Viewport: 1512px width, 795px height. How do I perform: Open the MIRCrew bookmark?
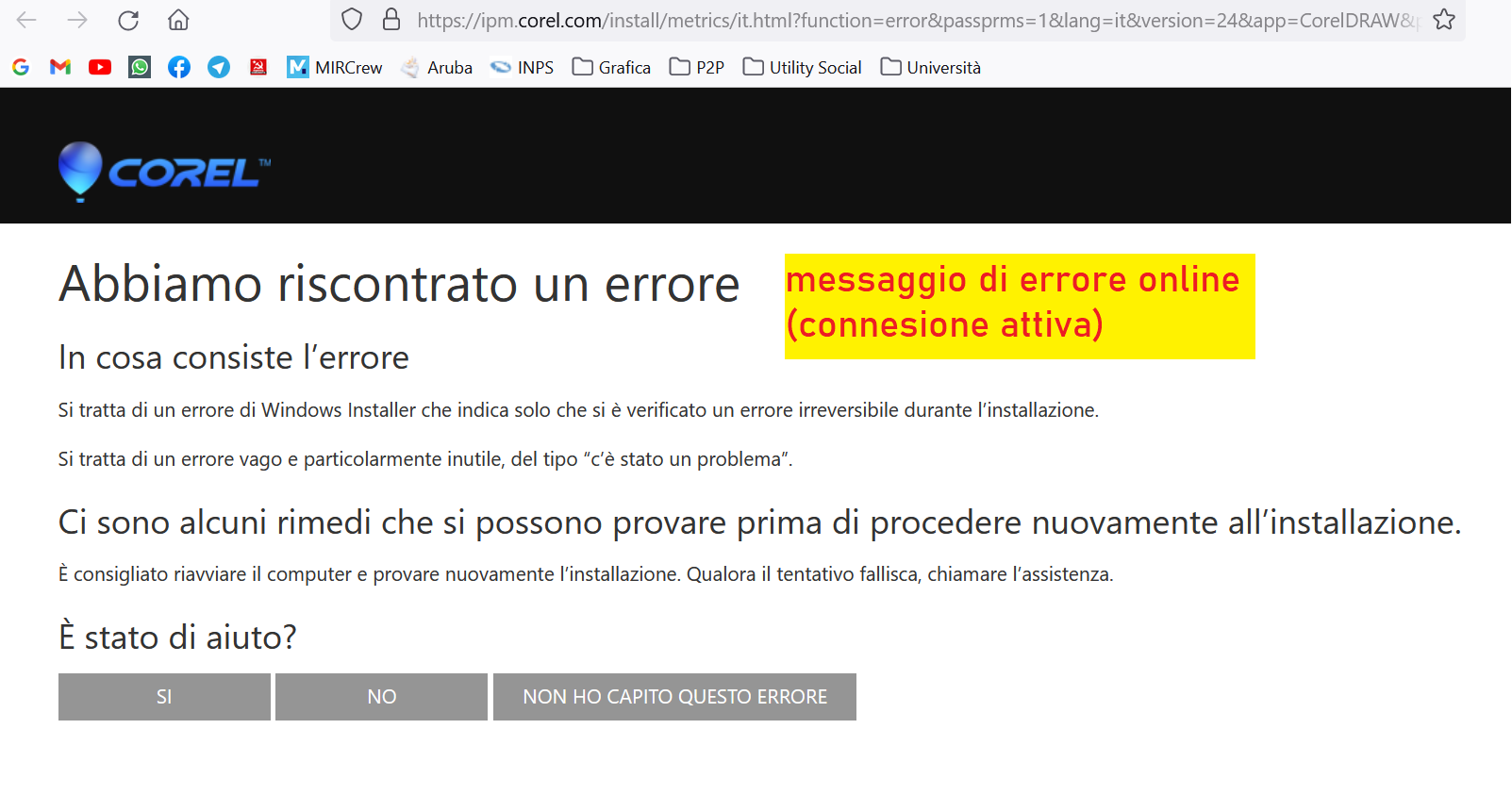(335, 67)
